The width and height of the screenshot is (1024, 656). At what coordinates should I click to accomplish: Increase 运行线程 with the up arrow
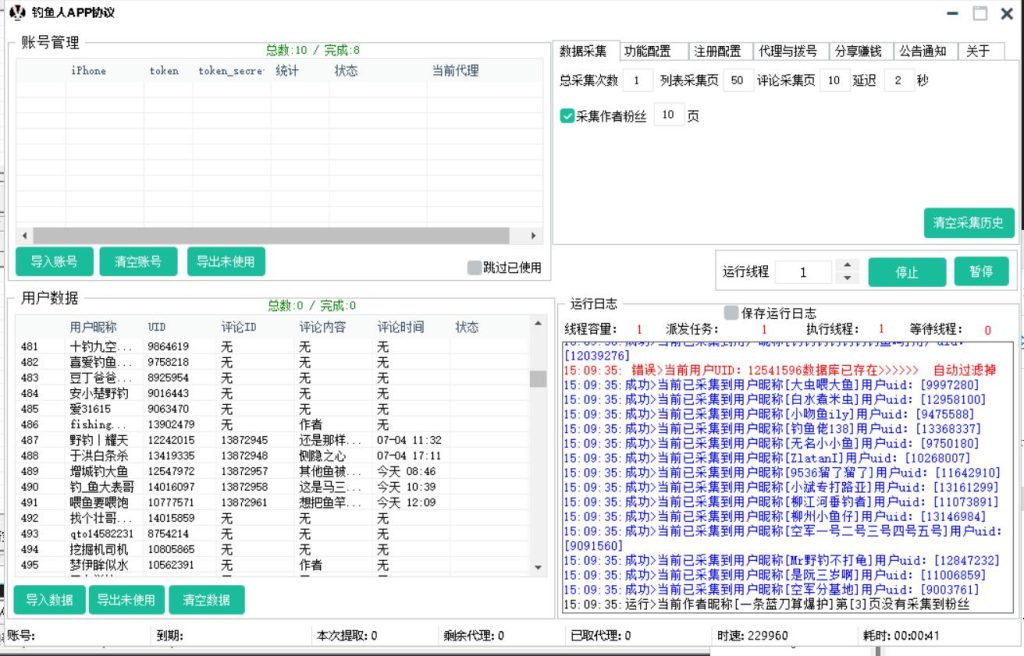coord(847,266)
